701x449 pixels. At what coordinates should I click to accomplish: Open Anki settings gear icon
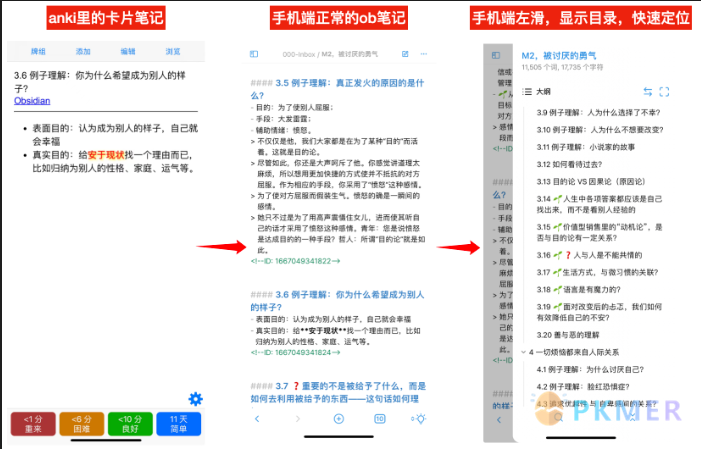195,398
